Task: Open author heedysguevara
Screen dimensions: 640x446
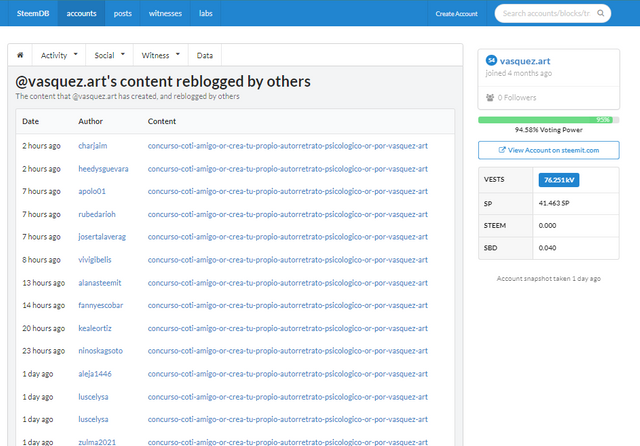Action: (x=103, y=169)
